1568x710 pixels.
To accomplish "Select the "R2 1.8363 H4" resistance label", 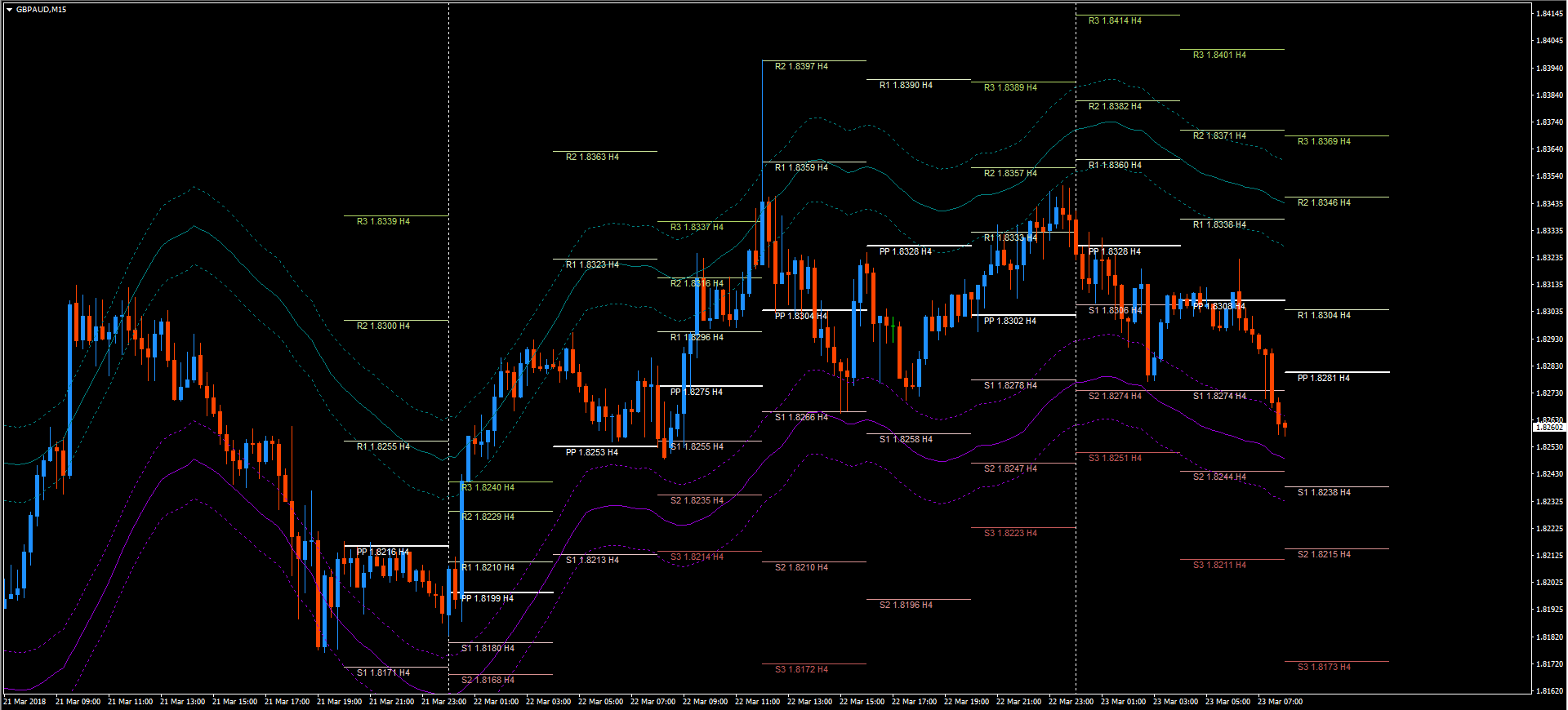I will point(592,158).
